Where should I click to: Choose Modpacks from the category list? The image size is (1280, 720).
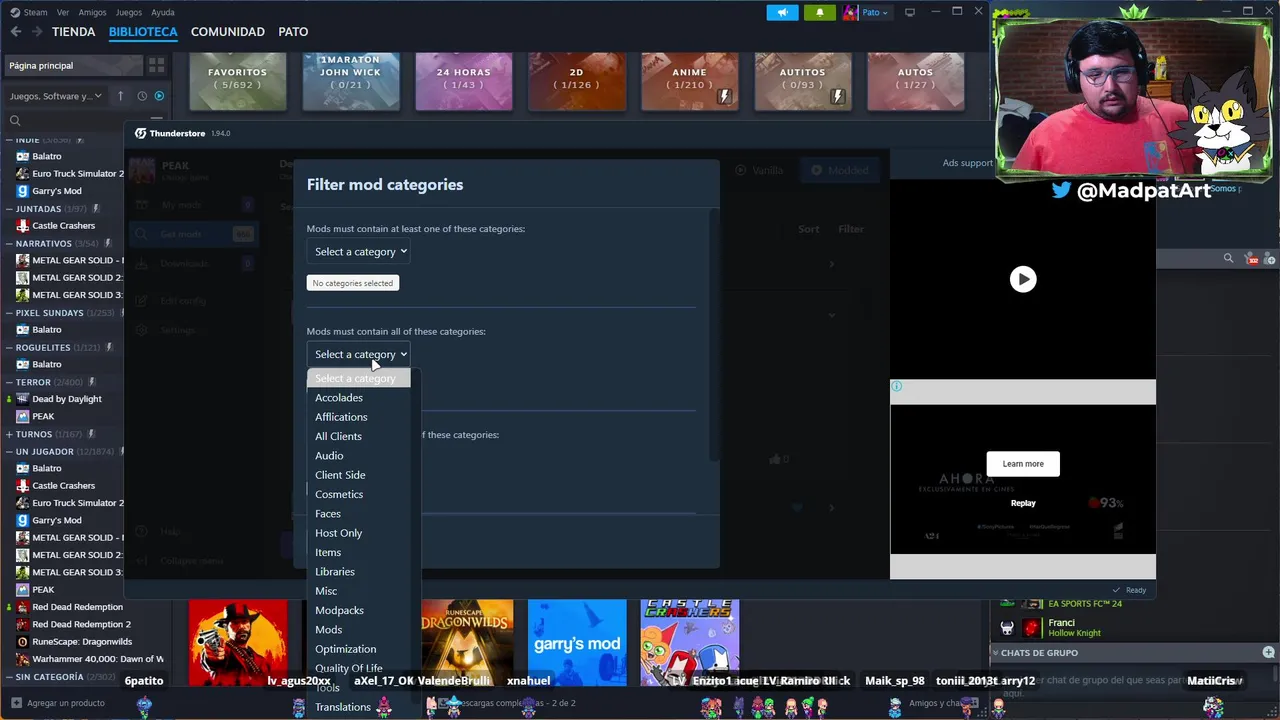pos(339,610)
